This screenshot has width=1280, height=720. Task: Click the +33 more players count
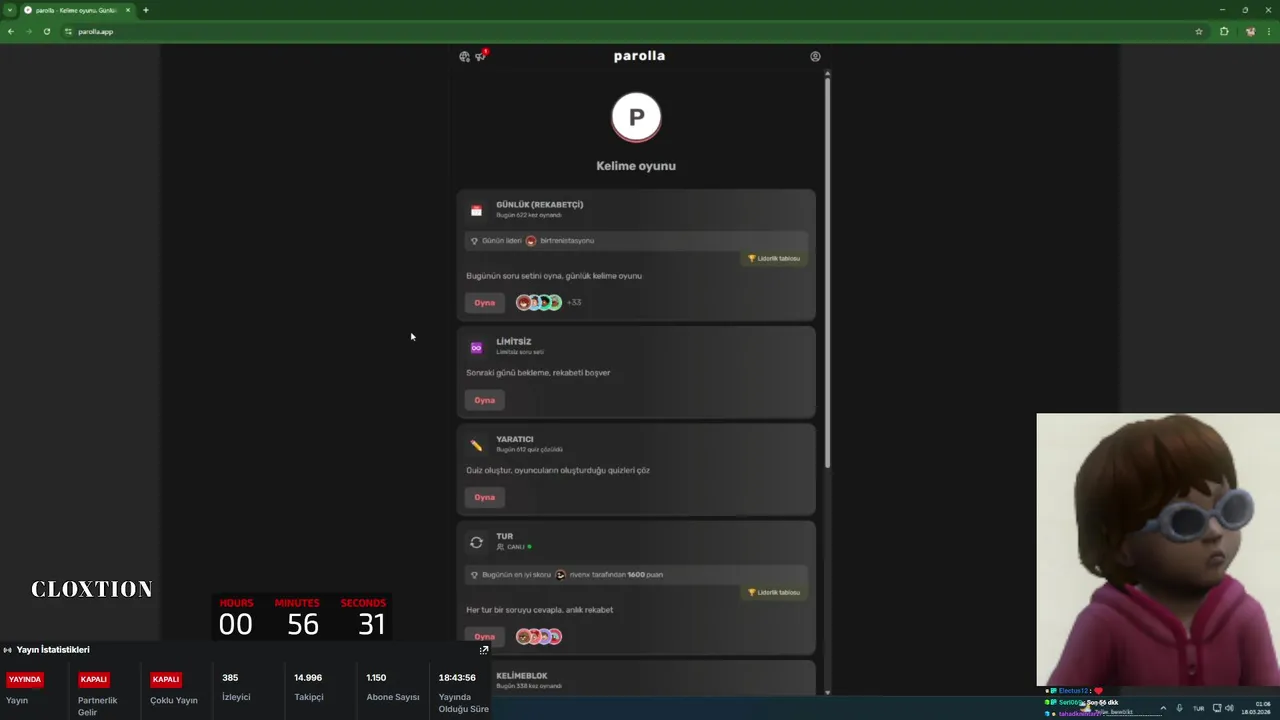tap(574, 302)
